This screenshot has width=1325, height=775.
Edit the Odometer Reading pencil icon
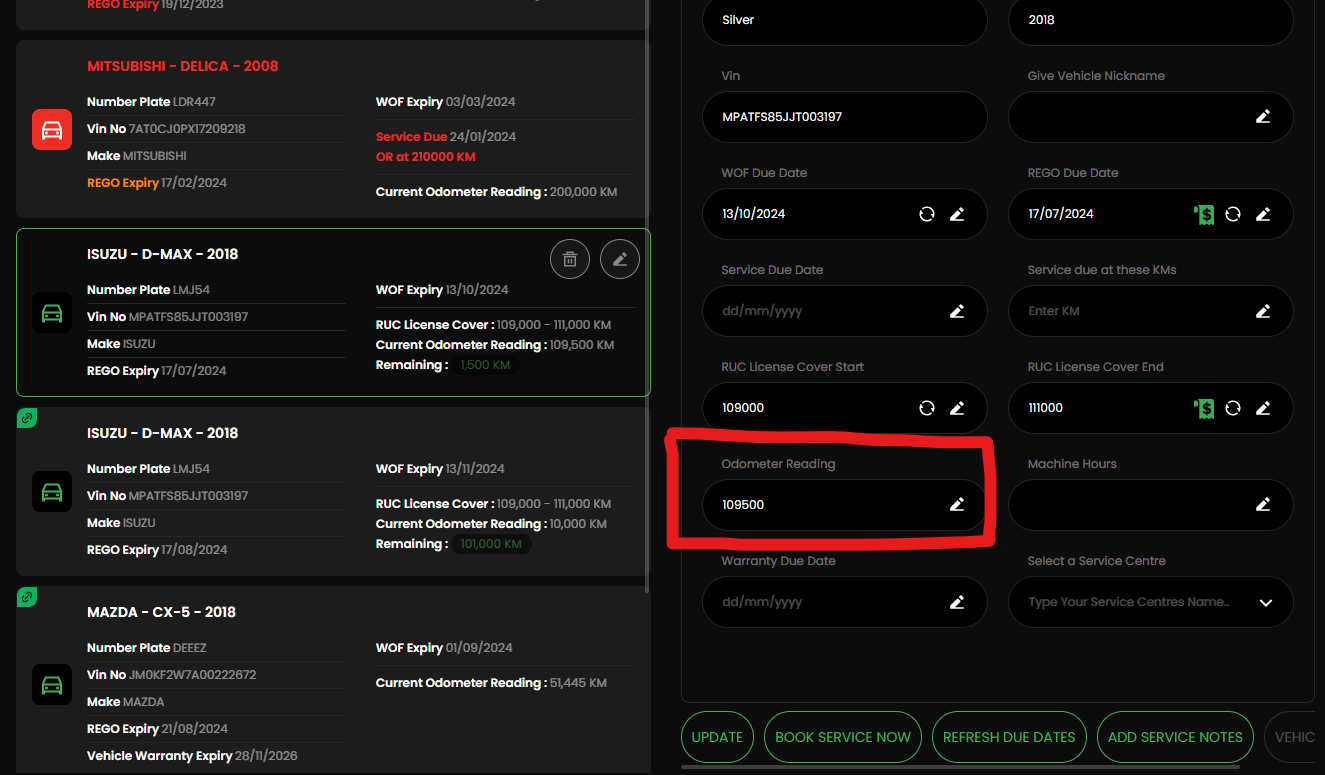tap(957, 505)
